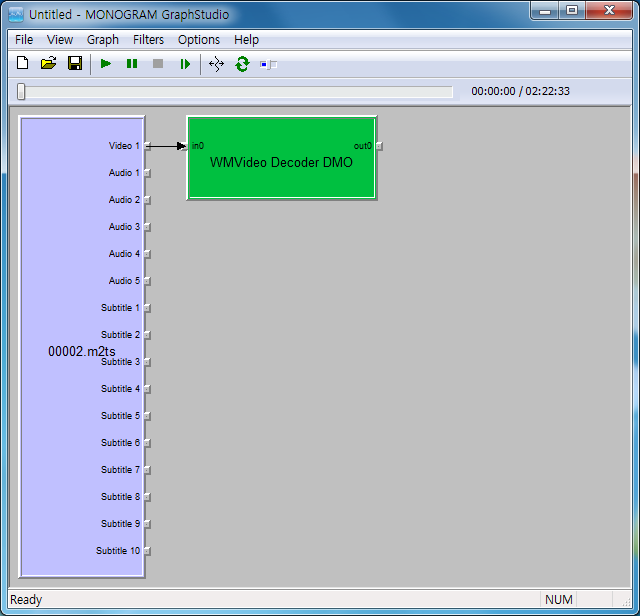The height and width of the screenshot is (616, 640).
Task: Click the Audio 4 output pin
Action: coord(147,254)
